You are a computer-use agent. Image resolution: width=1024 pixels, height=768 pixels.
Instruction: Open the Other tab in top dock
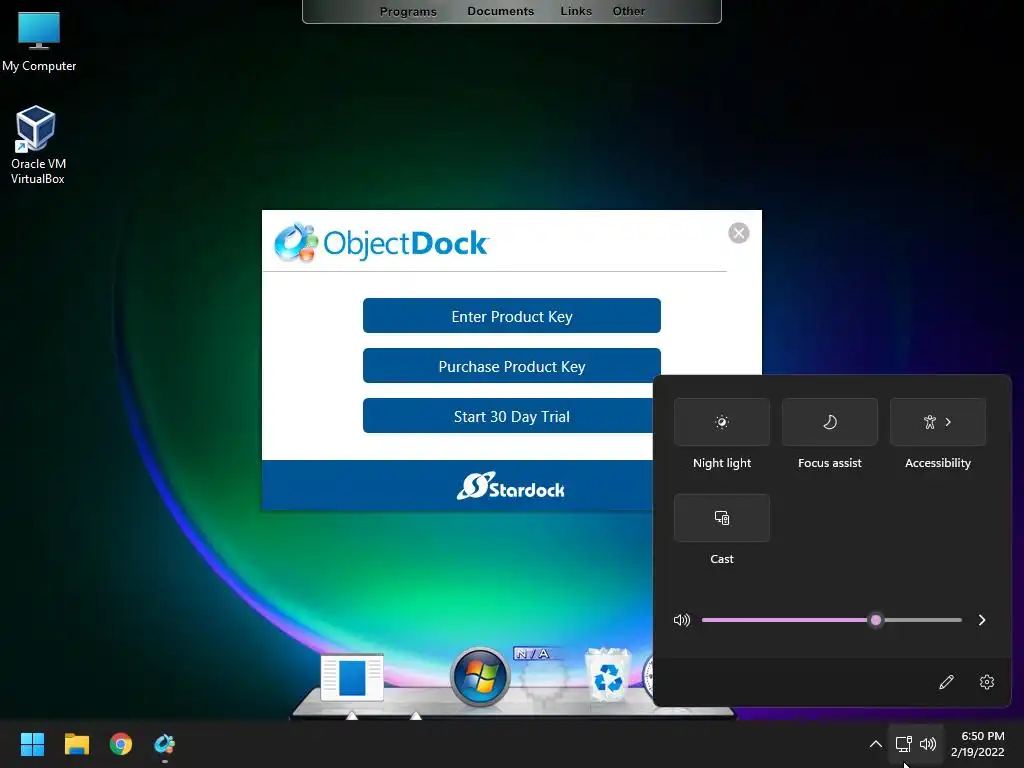628,11
